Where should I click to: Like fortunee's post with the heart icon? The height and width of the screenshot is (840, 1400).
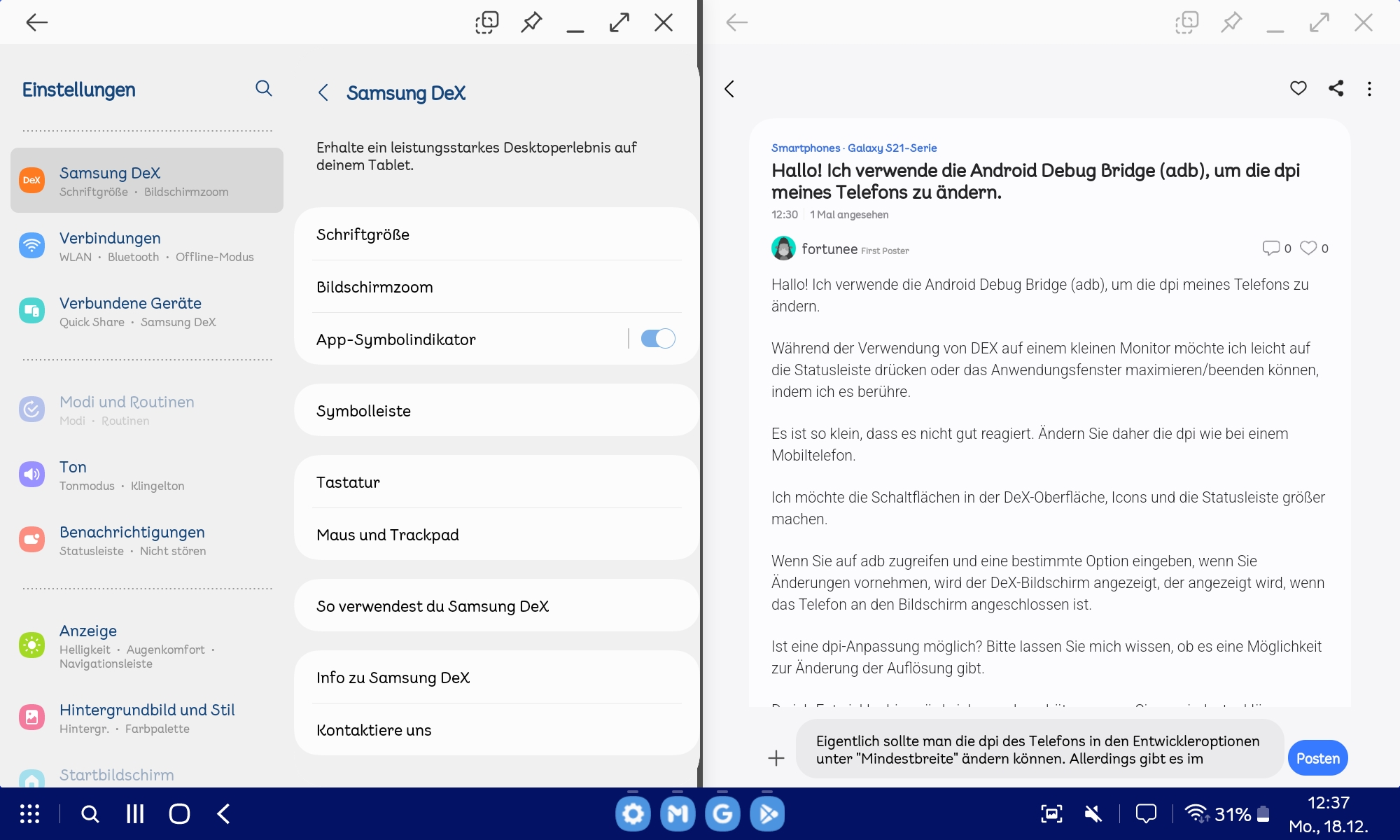click(1308, 247)
